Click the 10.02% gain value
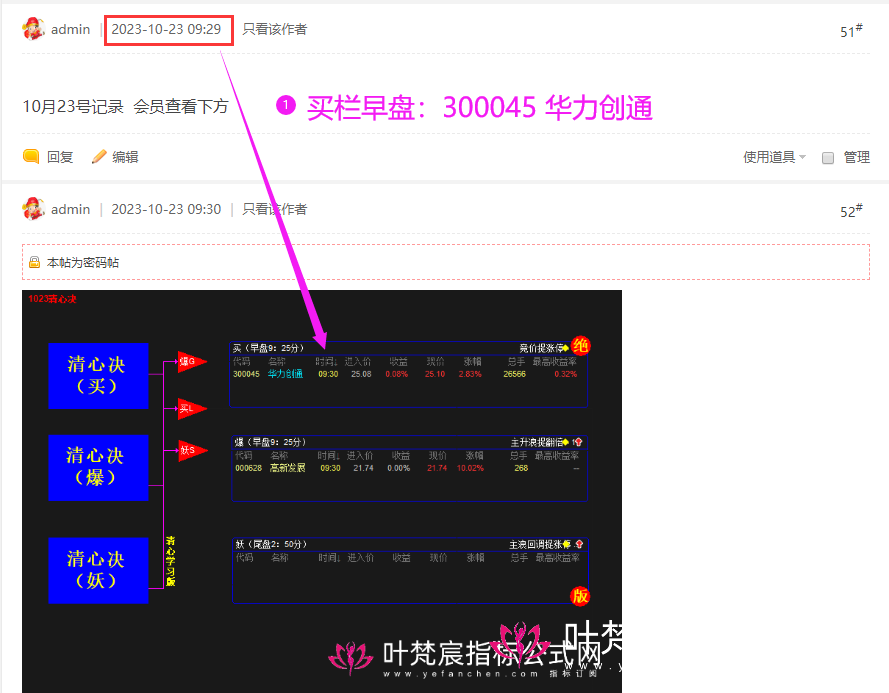Screen dimensions: 889x693 470,468
